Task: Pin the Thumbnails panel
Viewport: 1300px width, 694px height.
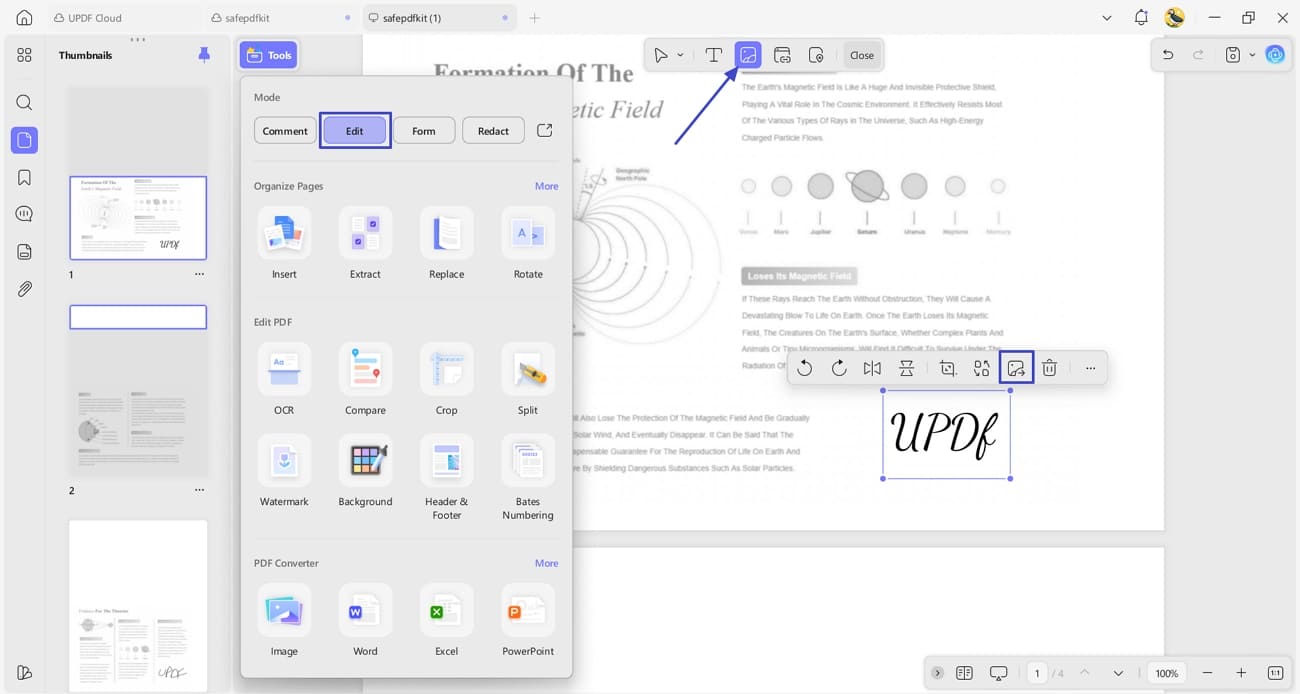Action: pos(204,55)
